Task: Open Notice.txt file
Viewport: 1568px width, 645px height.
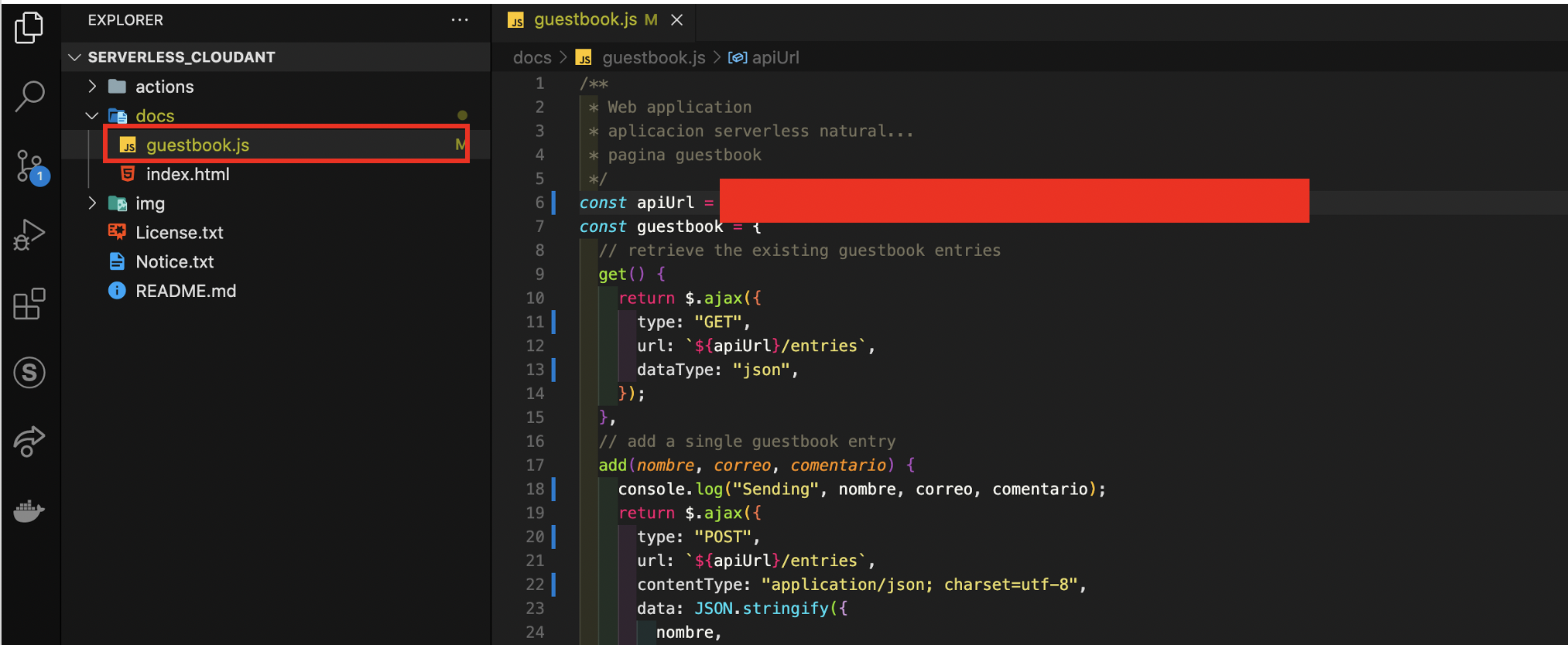Action: click(174, 262)
